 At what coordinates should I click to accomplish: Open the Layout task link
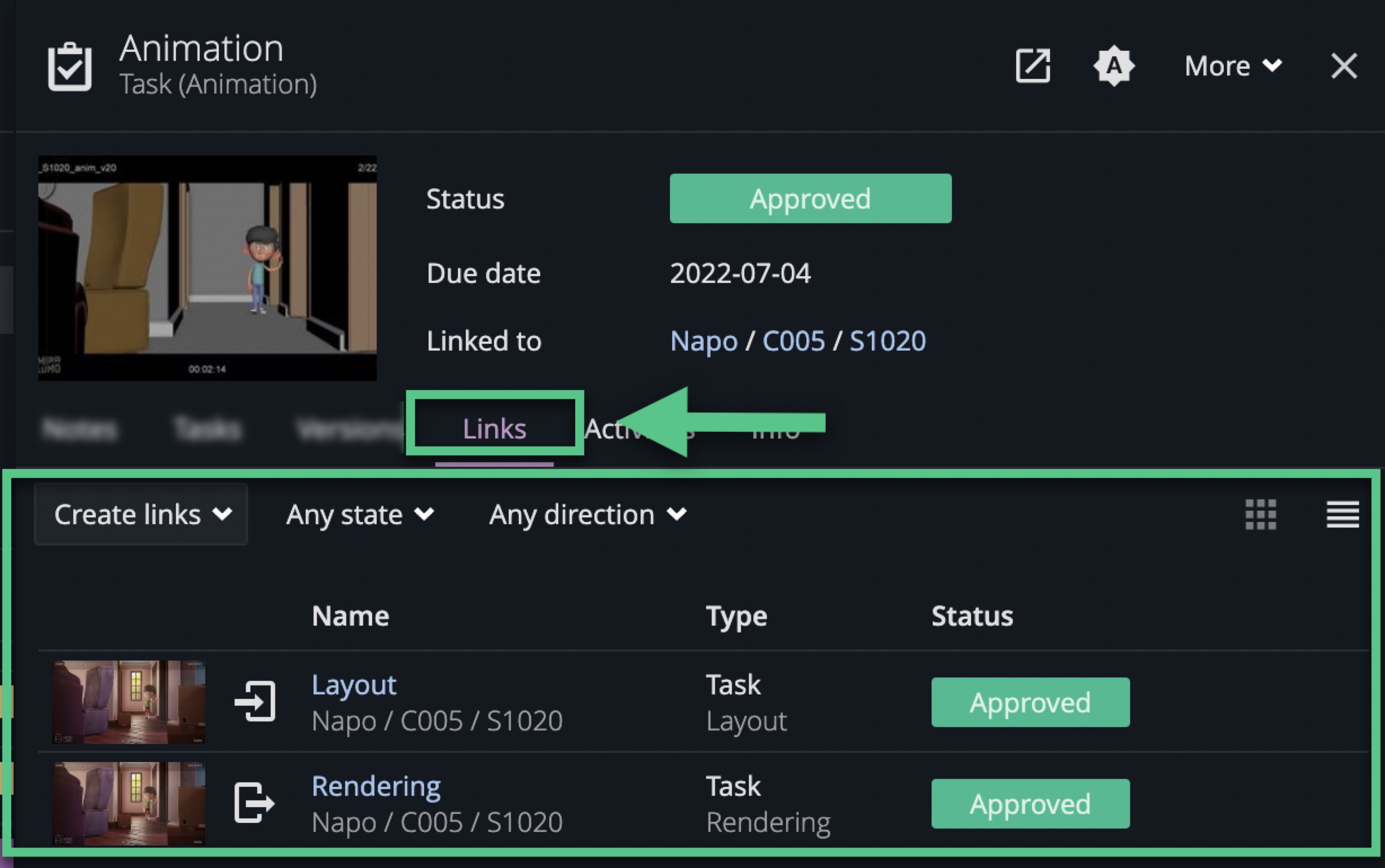(x=354, y=685)
